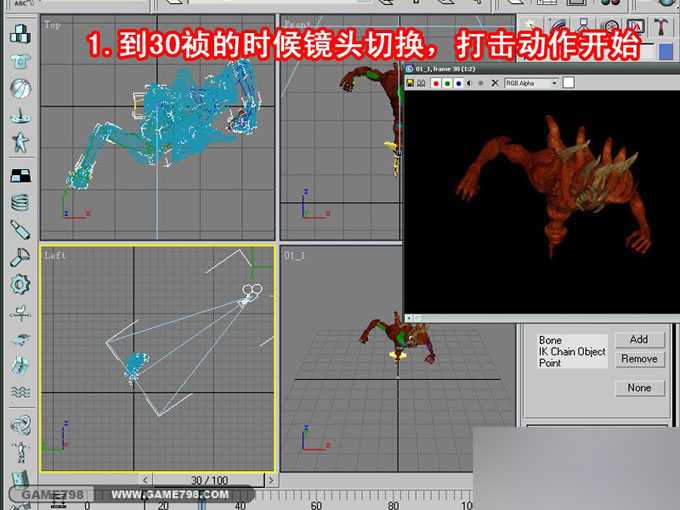Click the wavy lines icon in left toolbar
The height and width of the screenshot is (510, 680).
click(20, 392)
